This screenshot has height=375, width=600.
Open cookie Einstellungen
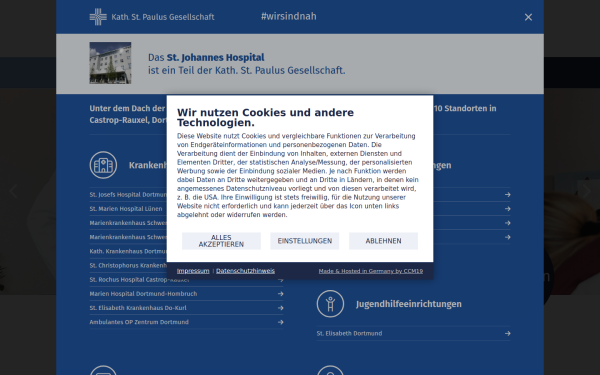(305, 241)
